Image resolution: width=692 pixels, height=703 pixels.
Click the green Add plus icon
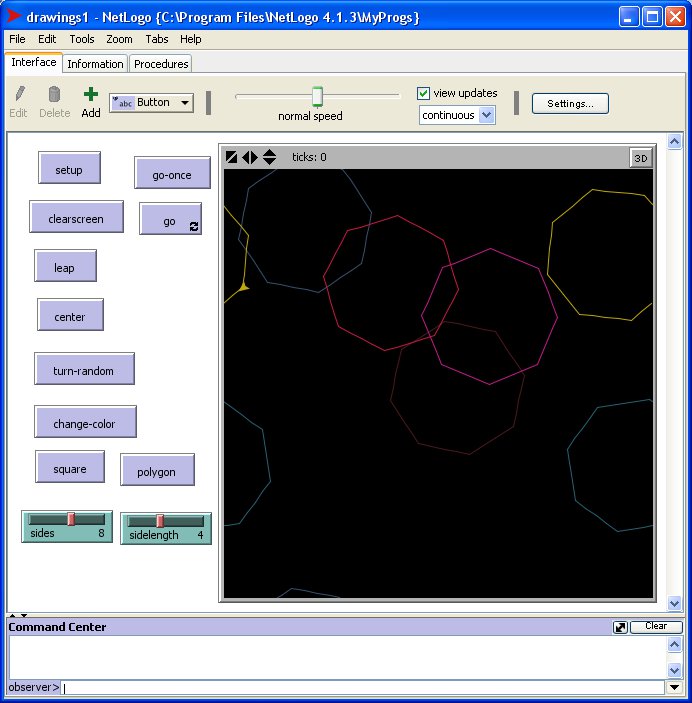tap(91, 94)
